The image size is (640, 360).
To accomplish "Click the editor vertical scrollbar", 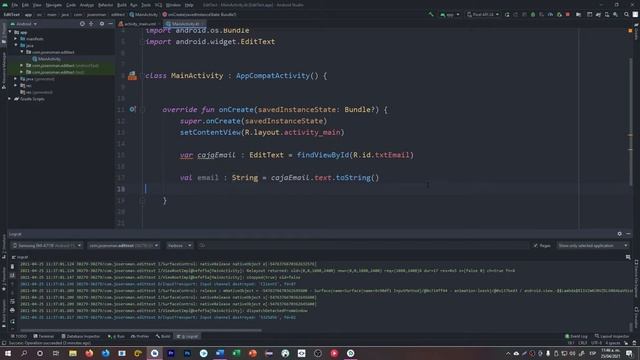I will click(x=630, y=122).
